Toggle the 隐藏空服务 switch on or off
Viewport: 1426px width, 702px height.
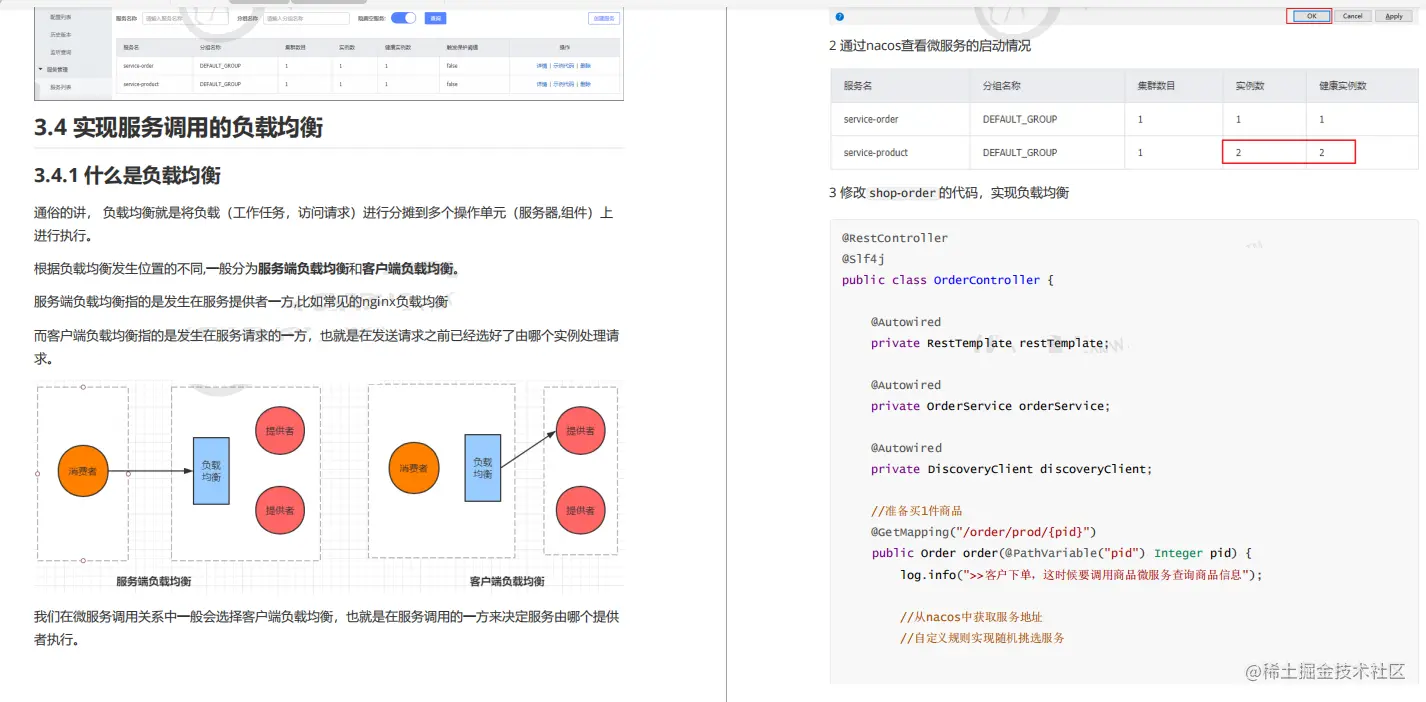point(402,18)
